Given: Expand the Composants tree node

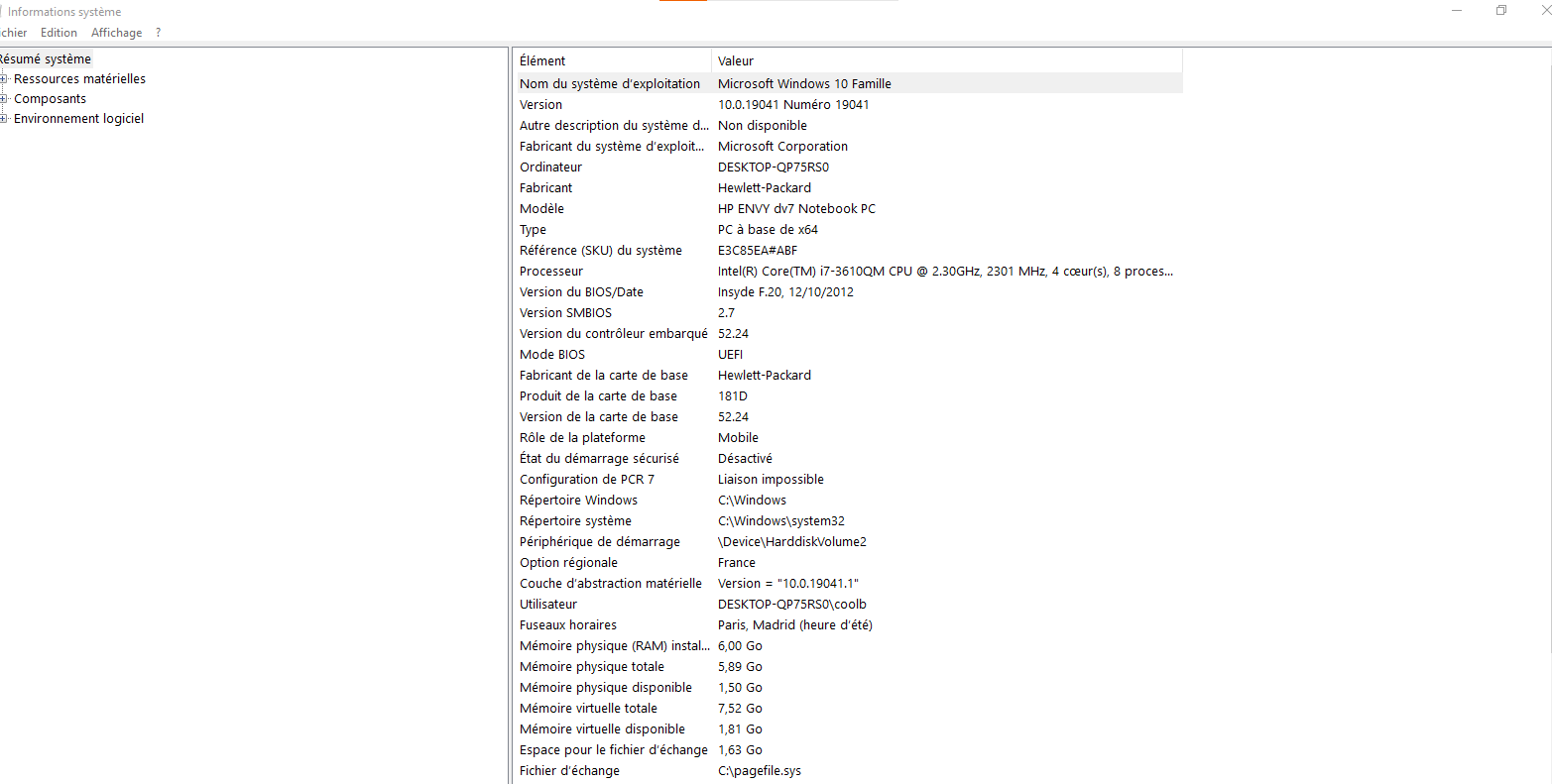Looking at the screenshot, I should click(4, 99).
